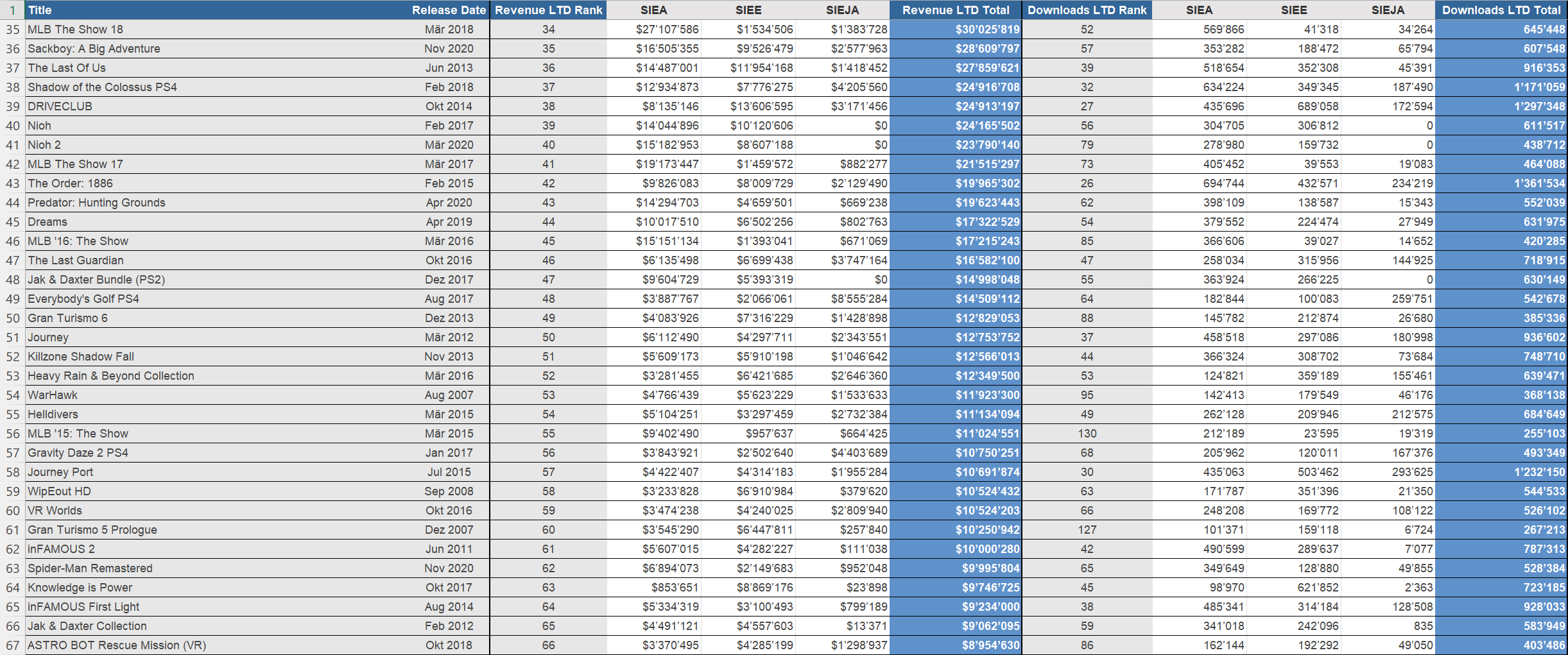The width and height of the screenshot is (1568, 655).
Task: Select Everybody's Golf PS4 cell
Action: point(217,299)
